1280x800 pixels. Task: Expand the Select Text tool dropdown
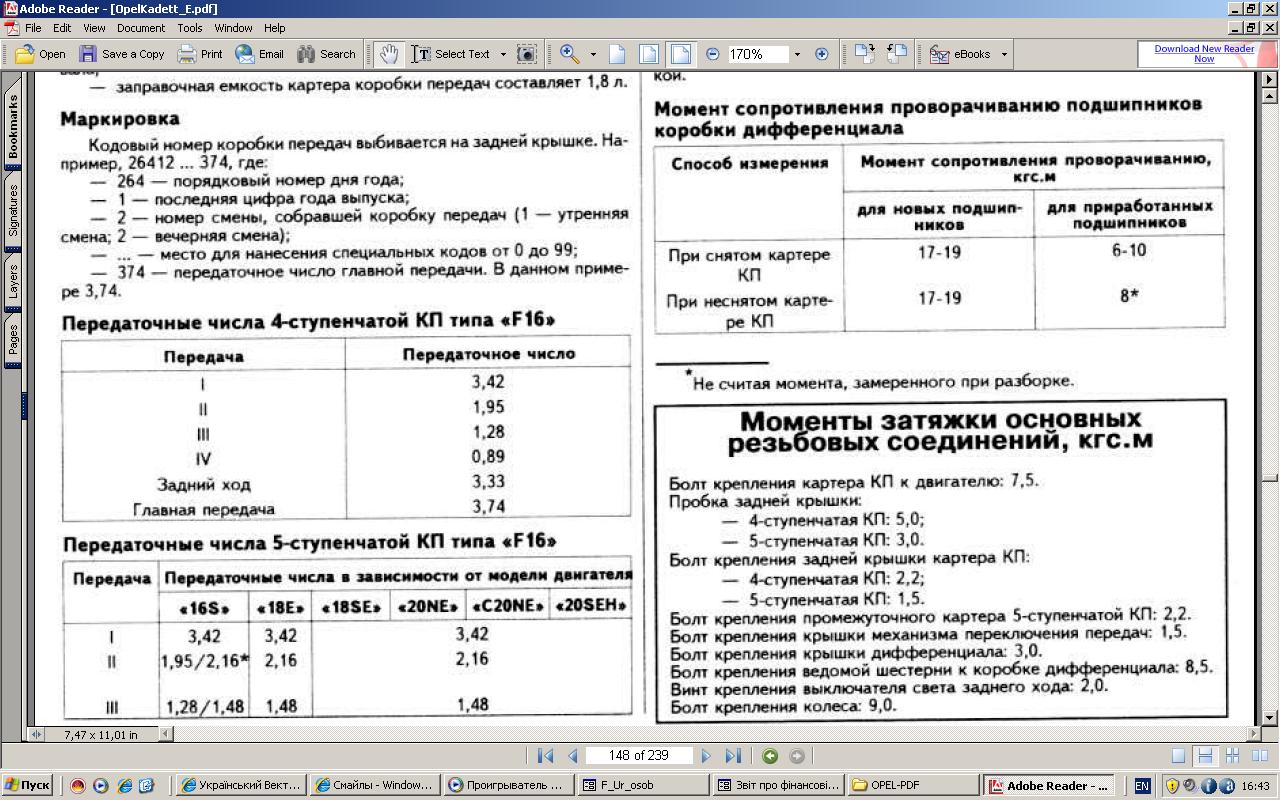pos(503,54)
